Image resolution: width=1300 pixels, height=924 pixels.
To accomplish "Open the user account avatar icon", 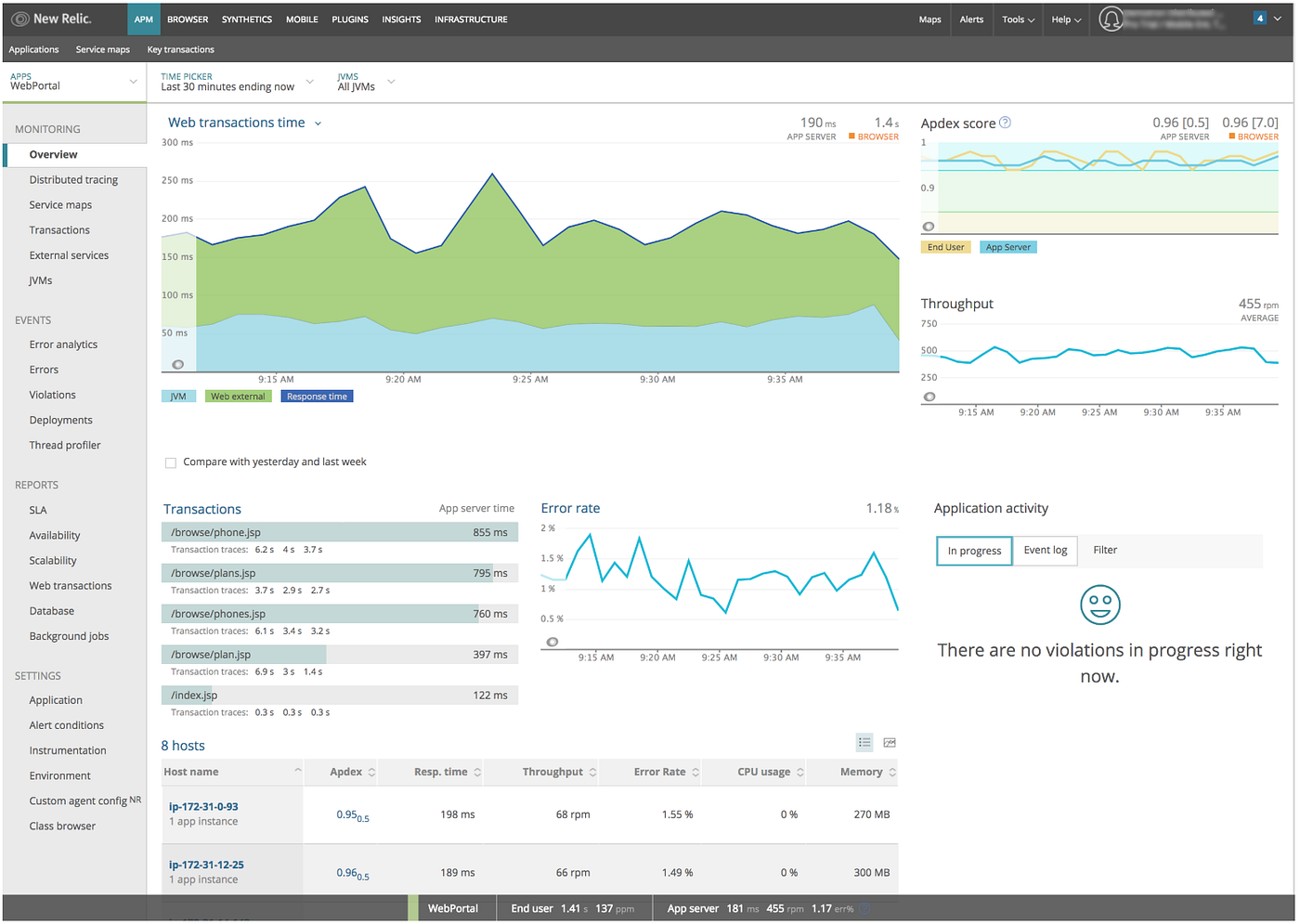I will pyautogui.click(x=1111, y=19).
